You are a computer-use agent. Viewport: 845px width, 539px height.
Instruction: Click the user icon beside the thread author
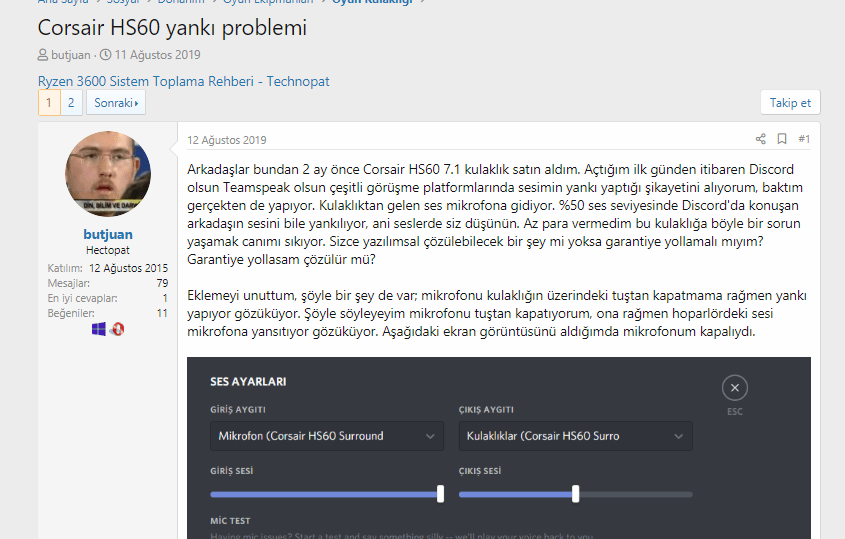tap(43, 55)
